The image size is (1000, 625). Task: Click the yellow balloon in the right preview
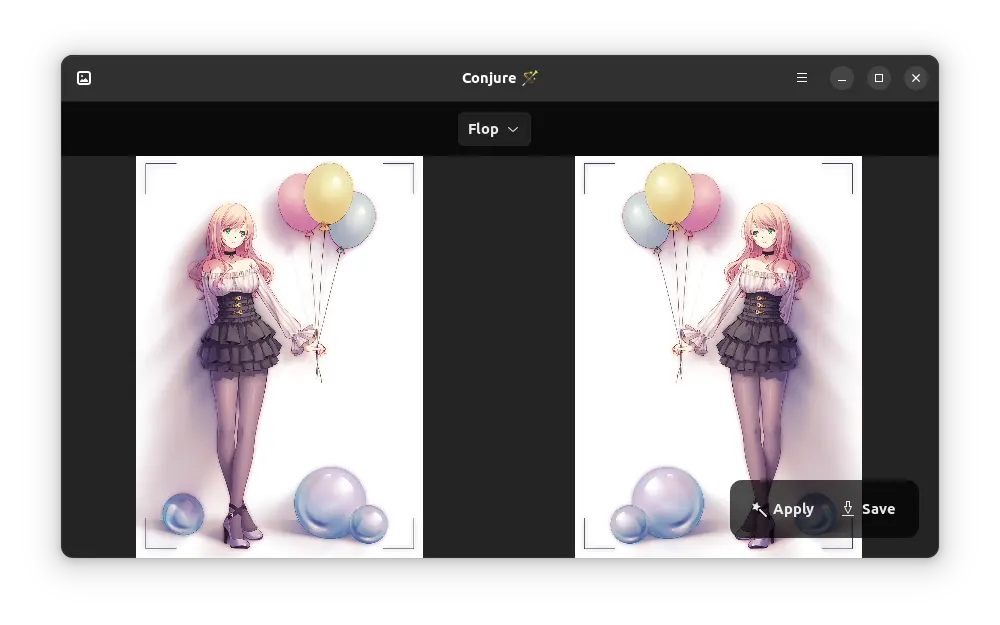coord(669,192)
